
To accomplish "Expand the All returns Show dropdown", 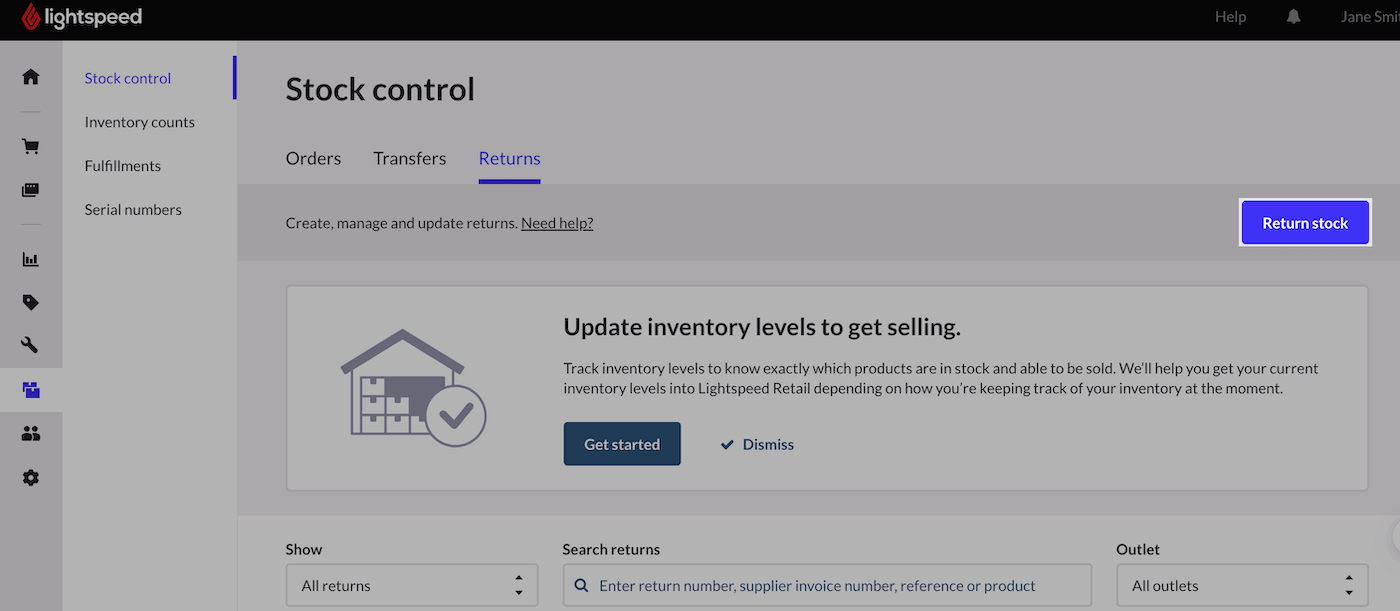I will pyautogui.click(x=412, y=586).
